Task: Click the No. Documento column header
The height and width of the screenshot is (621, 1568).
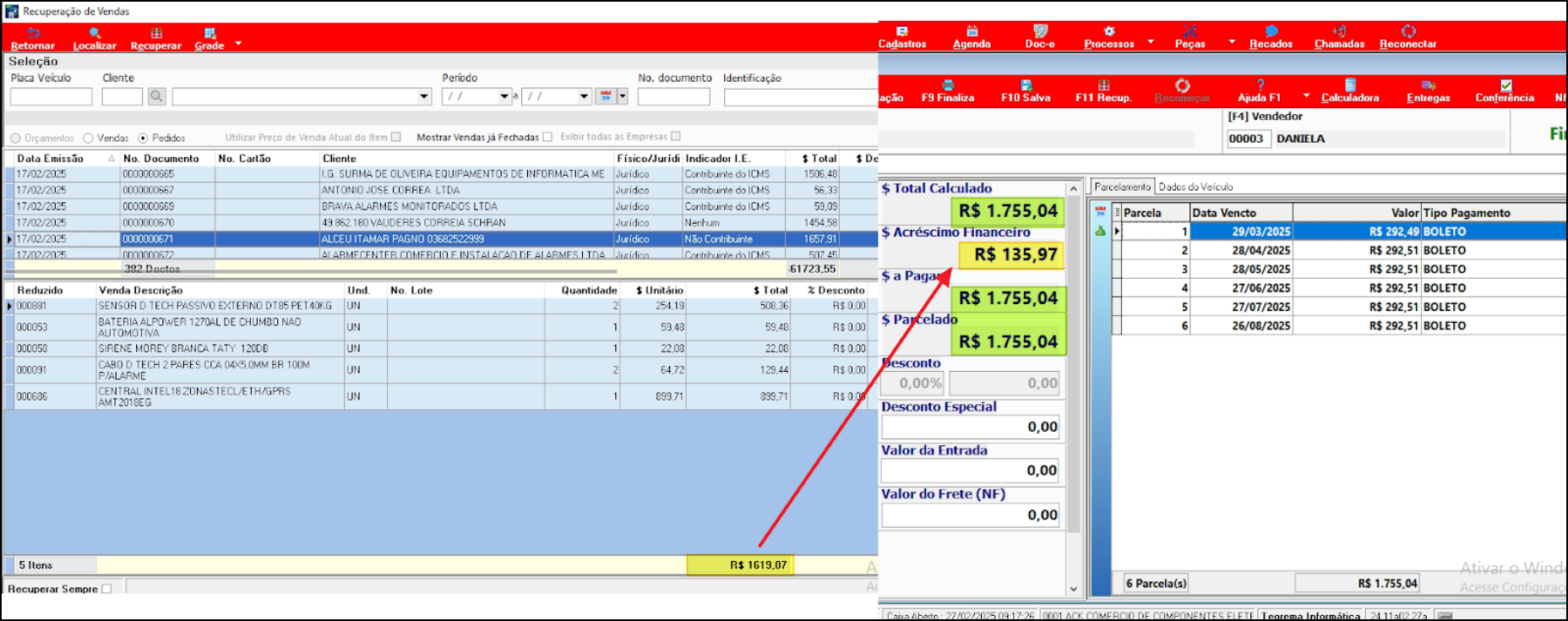Action: [x=167, y=159]
